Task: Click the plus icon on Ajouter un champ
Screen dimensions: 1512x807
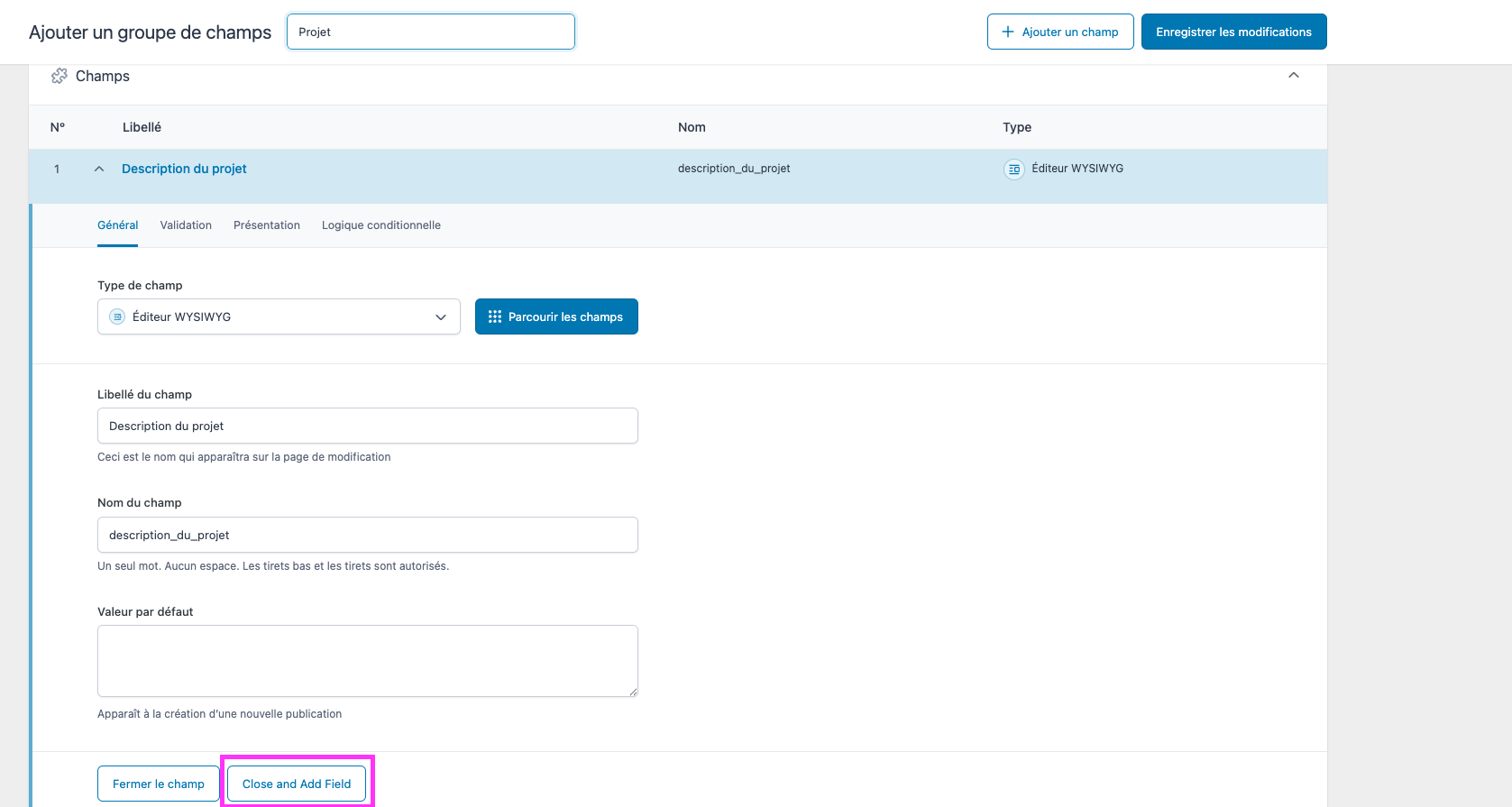Action: point(1008,32)
